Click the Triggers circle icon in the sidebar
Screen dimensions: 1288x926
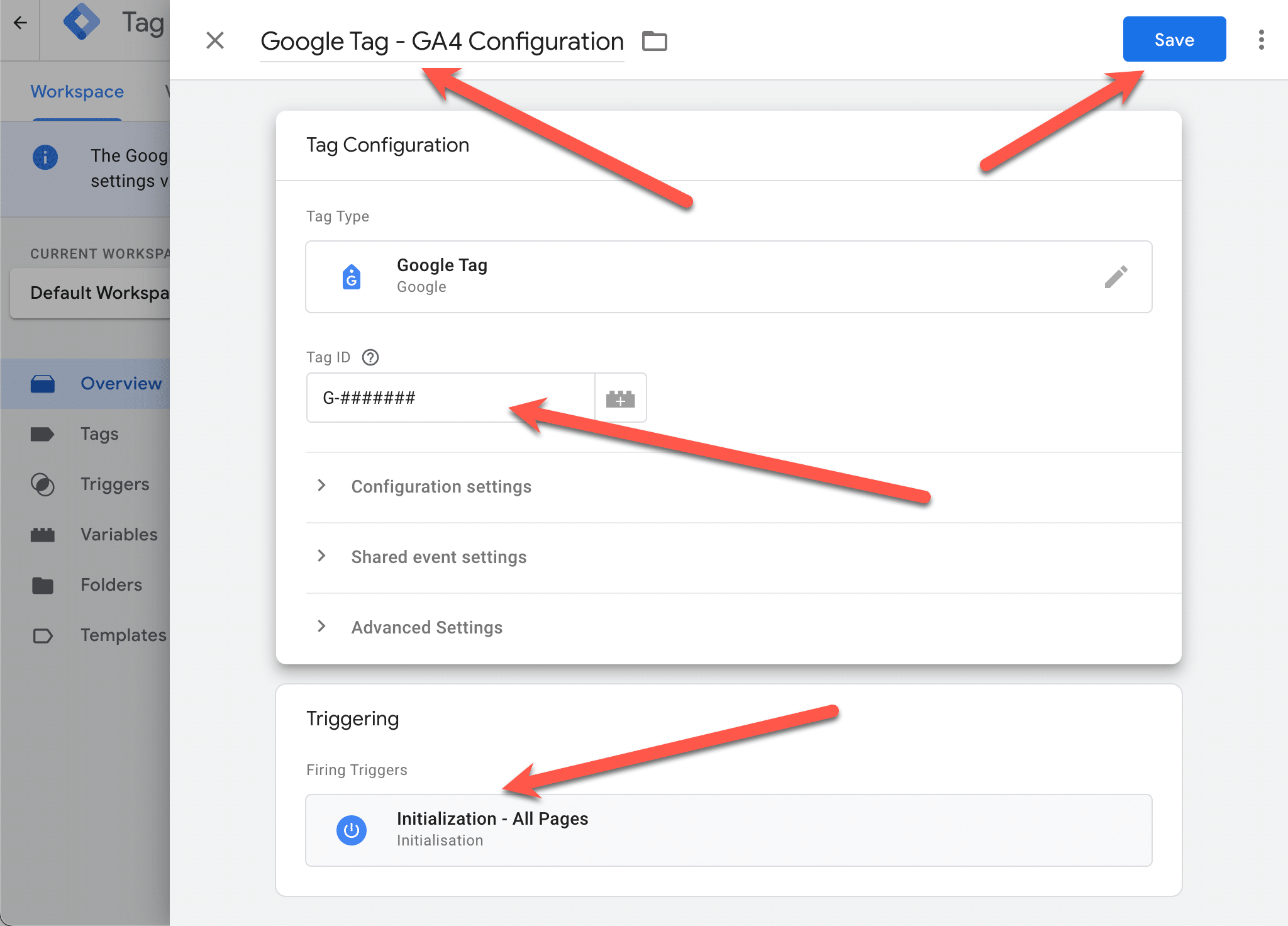pyautogui.click(x=42, y=484)
